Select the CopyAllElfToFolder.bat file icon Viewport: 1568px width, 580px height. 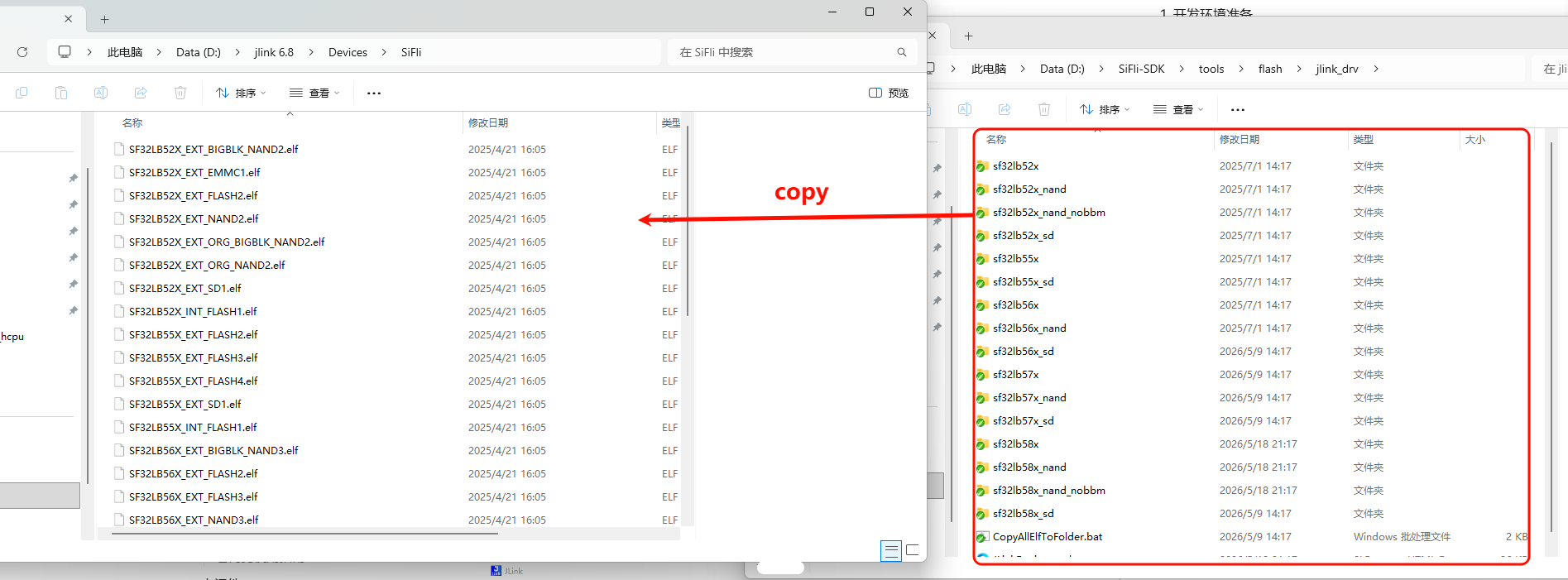982,537
